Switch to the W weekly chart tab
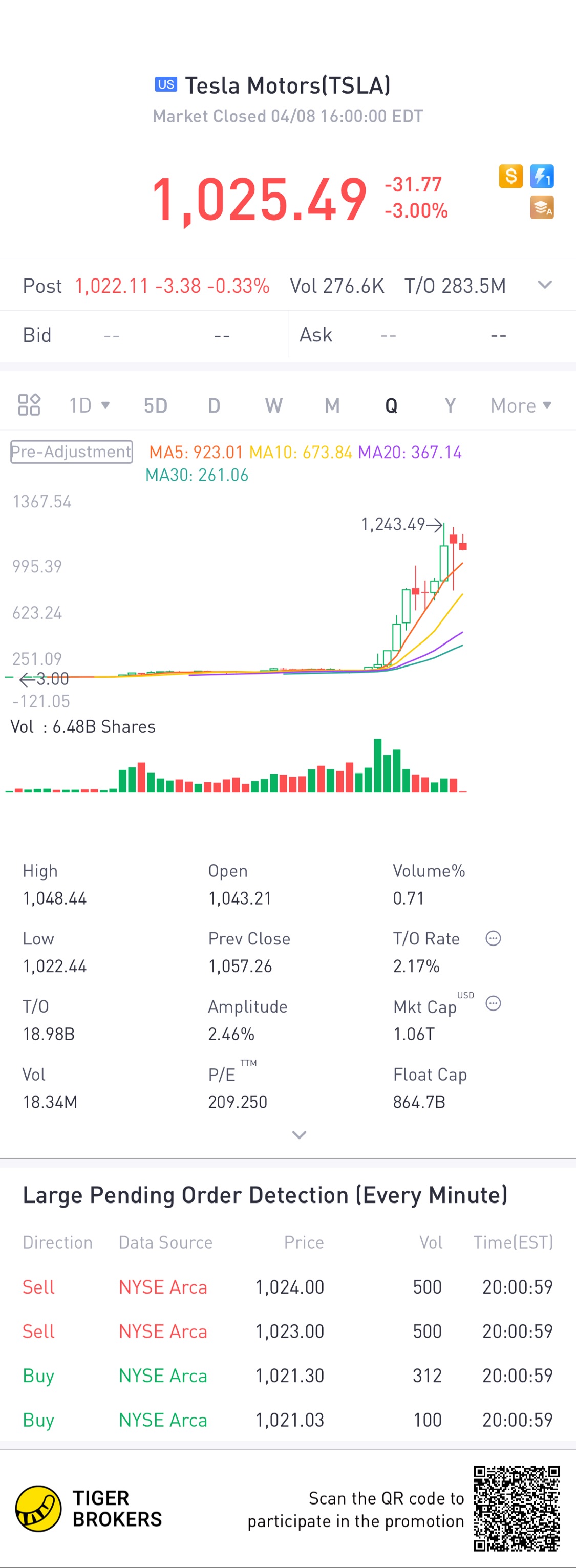 coord(273,405)
